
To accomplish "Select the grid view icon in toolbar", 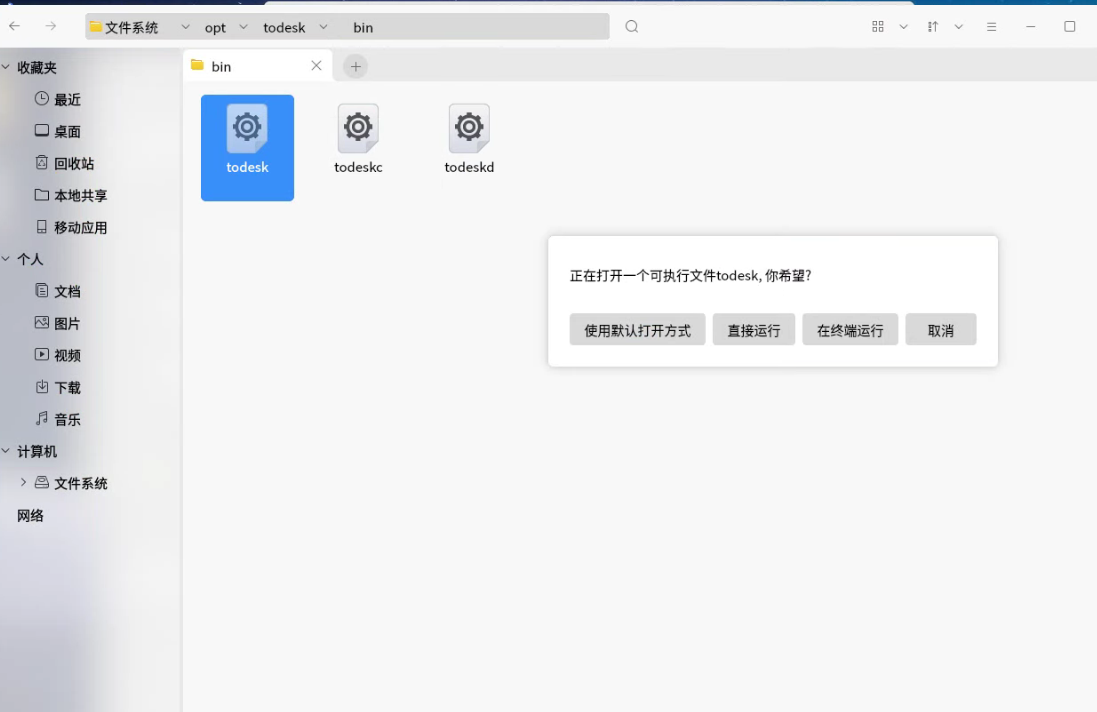I will 879,26.
